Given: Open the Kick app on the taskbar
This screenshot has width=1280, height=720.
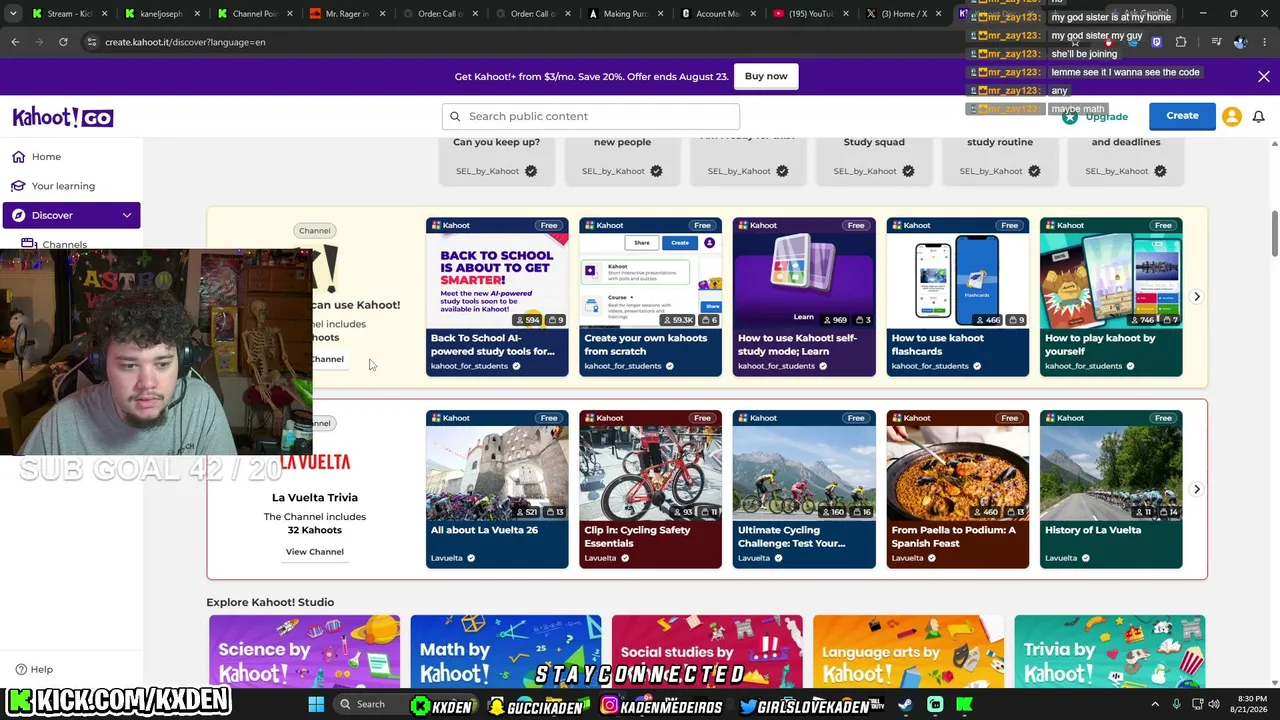Looking at the screenshot, I should 965,704.
